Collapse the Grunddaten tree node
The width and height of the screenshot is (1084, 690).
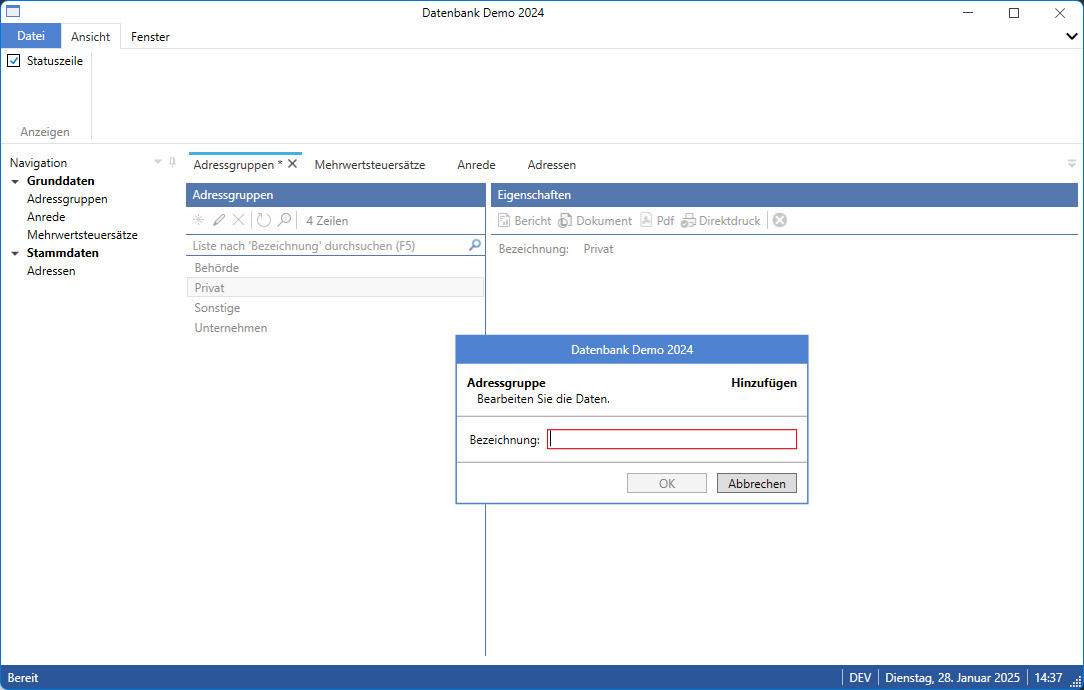click(x=15, y=182)
